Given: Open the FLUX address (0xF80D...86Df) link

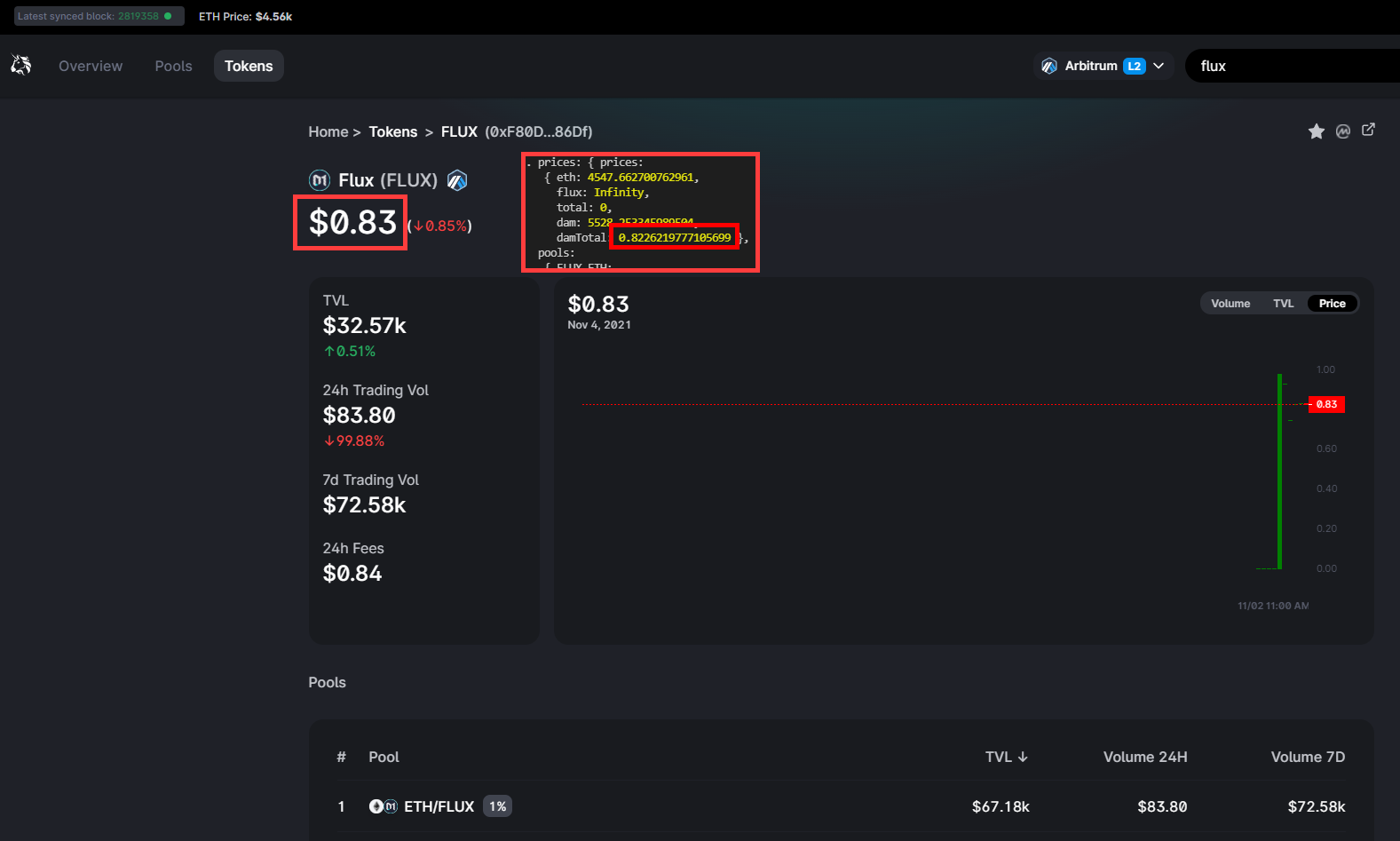Looking at the screenshot, I should [x=538, y=131].
